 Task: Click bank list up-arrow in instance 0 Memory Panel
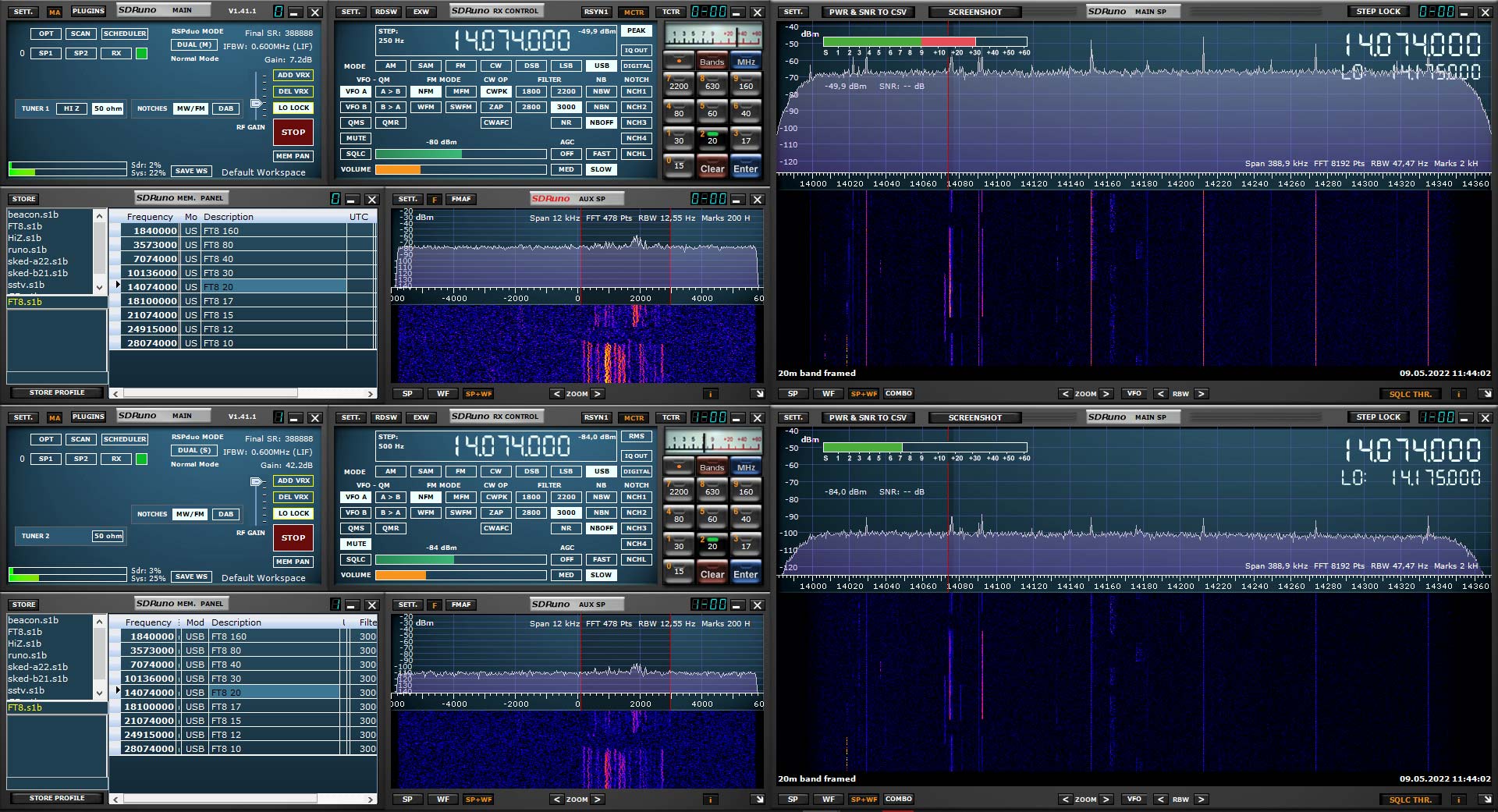[x=99, y=216]
